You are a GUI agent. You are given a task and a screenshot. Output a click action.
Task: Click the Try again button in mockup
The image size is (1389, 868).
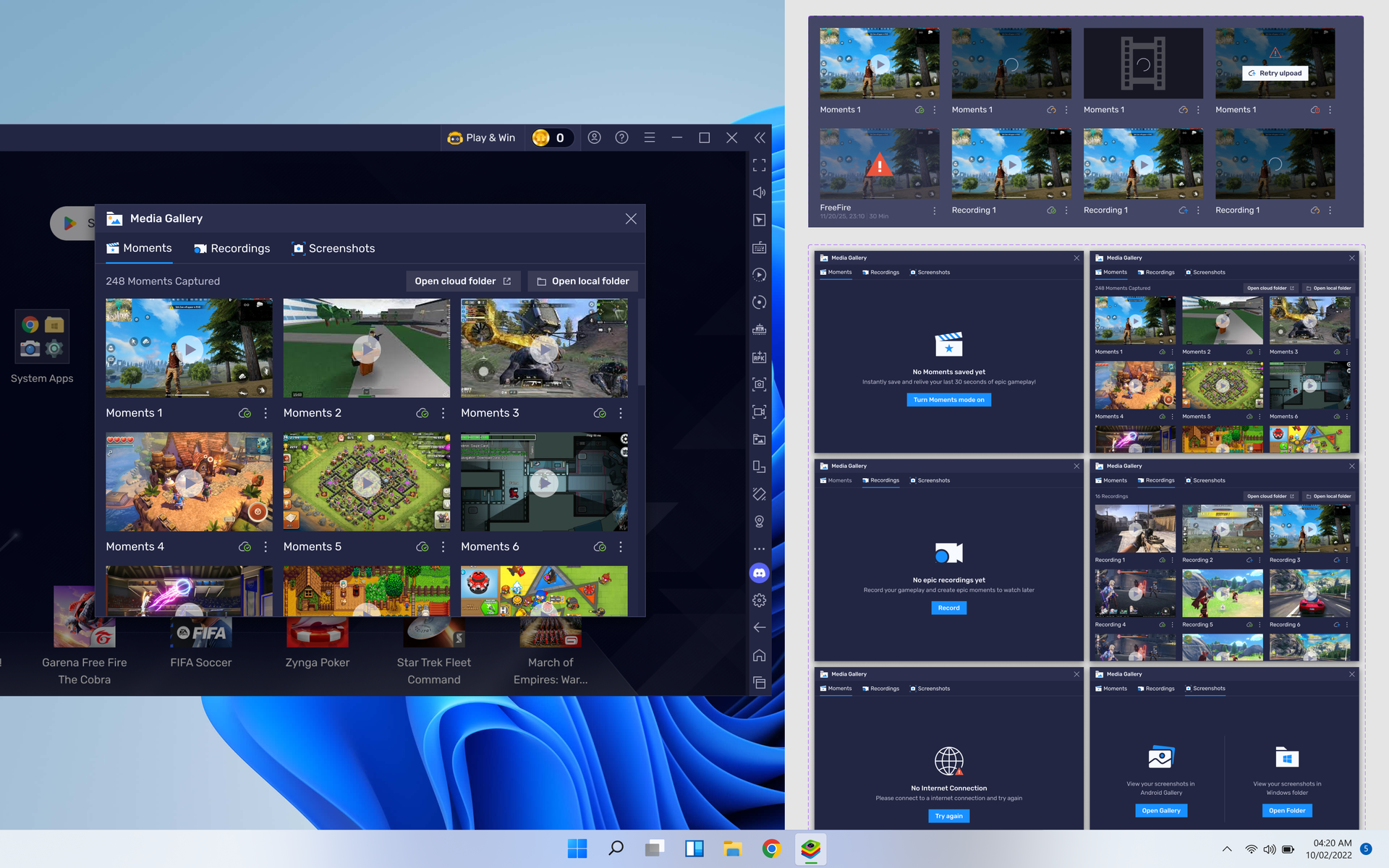point(948,816)
